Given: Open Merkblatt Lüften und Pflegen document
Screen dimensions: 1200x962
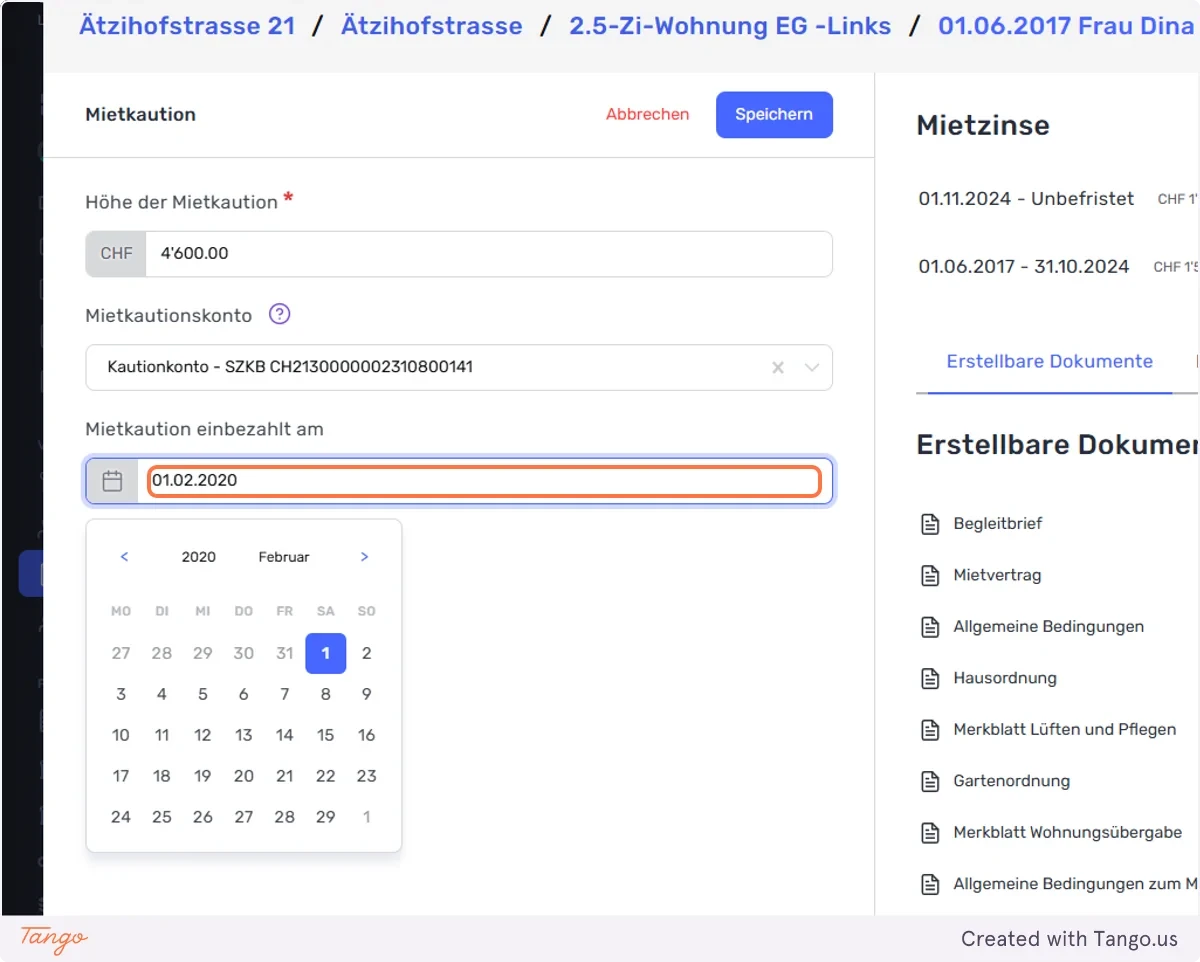Looking at the screenshot, I should click(1065, 730).
